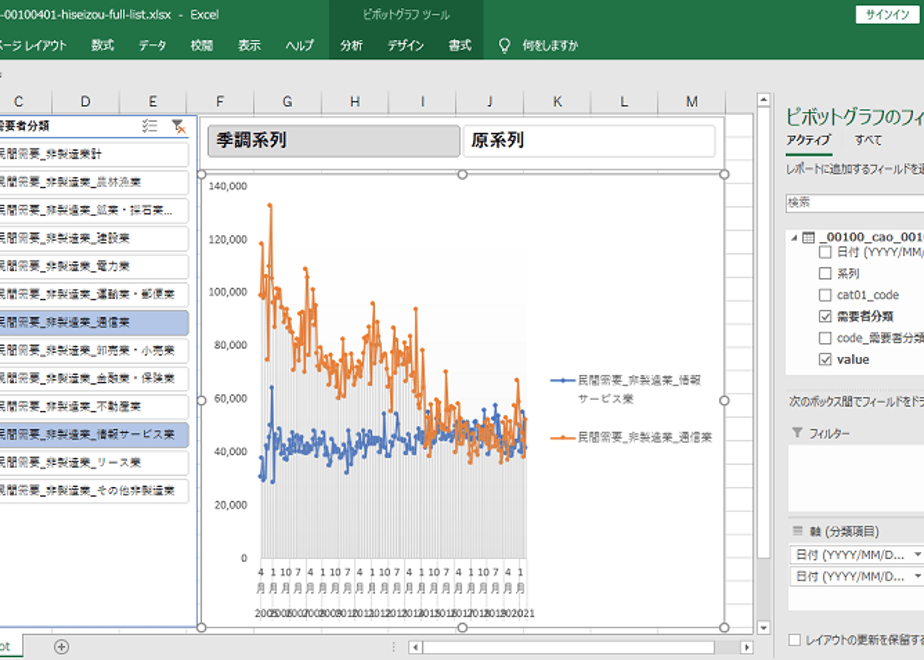Click the orange 通信業 legend entry
This screenshot has height=660, width=924.
click(631, 437)
